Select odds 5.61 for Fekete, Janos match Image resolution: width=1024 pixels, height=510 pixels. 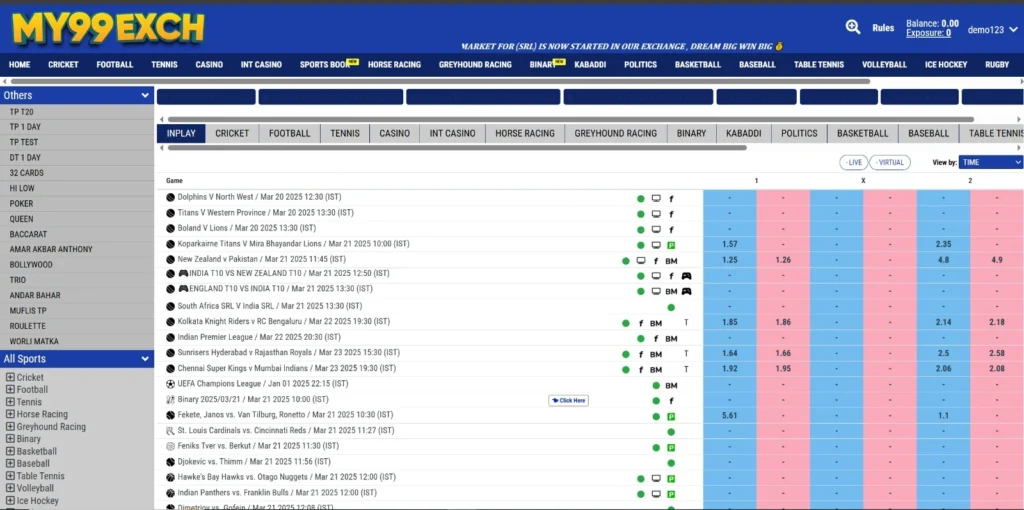729,415
